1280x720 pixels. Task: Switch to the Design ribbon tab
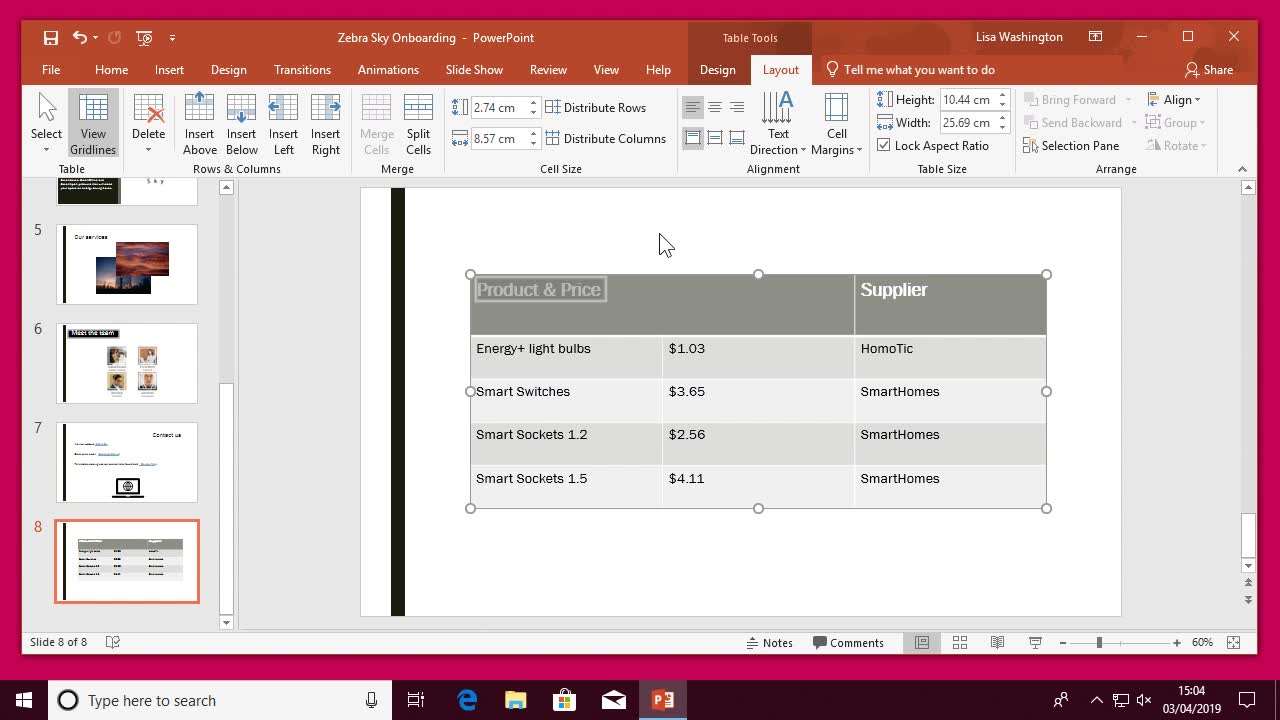[x=229, y=70]
